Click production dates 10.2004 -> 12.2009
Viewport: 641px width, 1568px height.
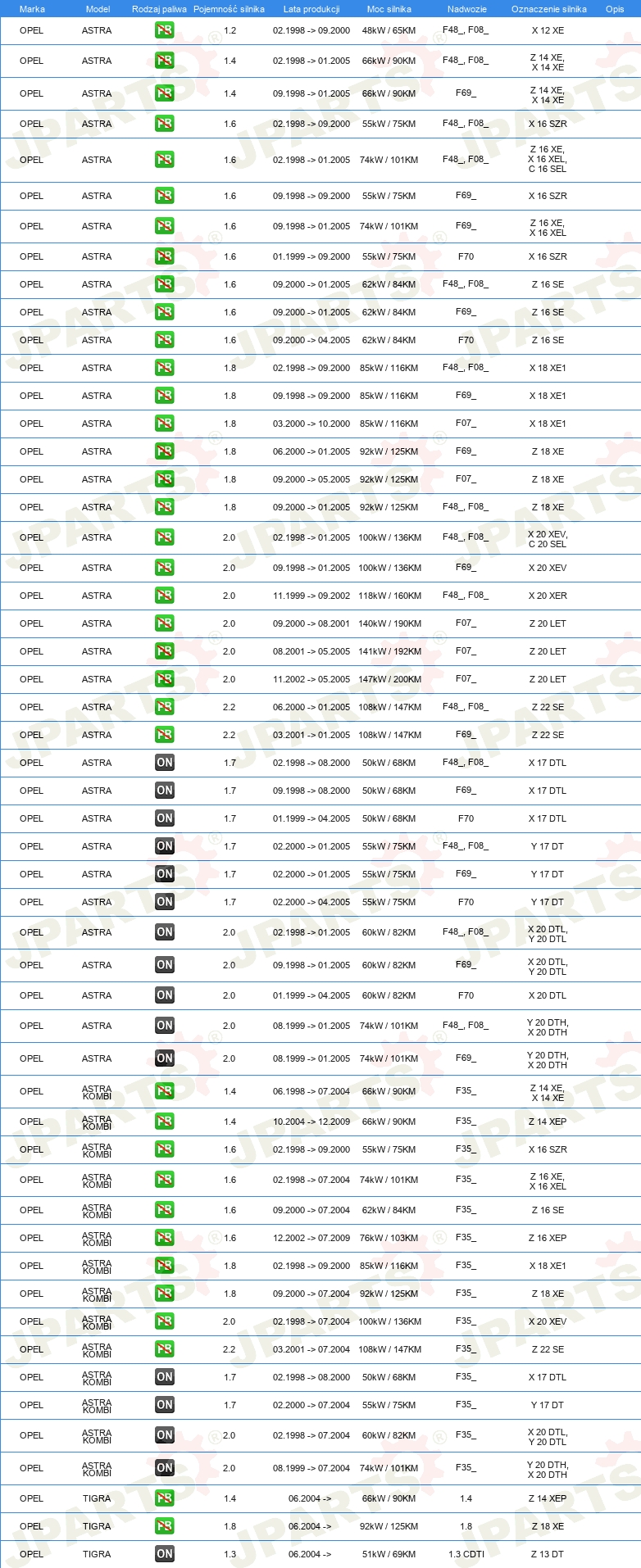(311, 1122)
